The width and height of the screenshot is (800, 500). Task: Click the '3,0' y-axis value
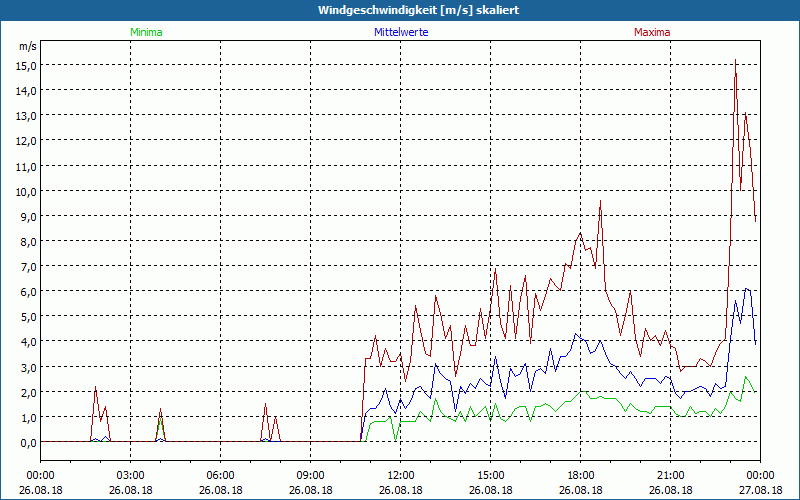(x=28, y=367)
